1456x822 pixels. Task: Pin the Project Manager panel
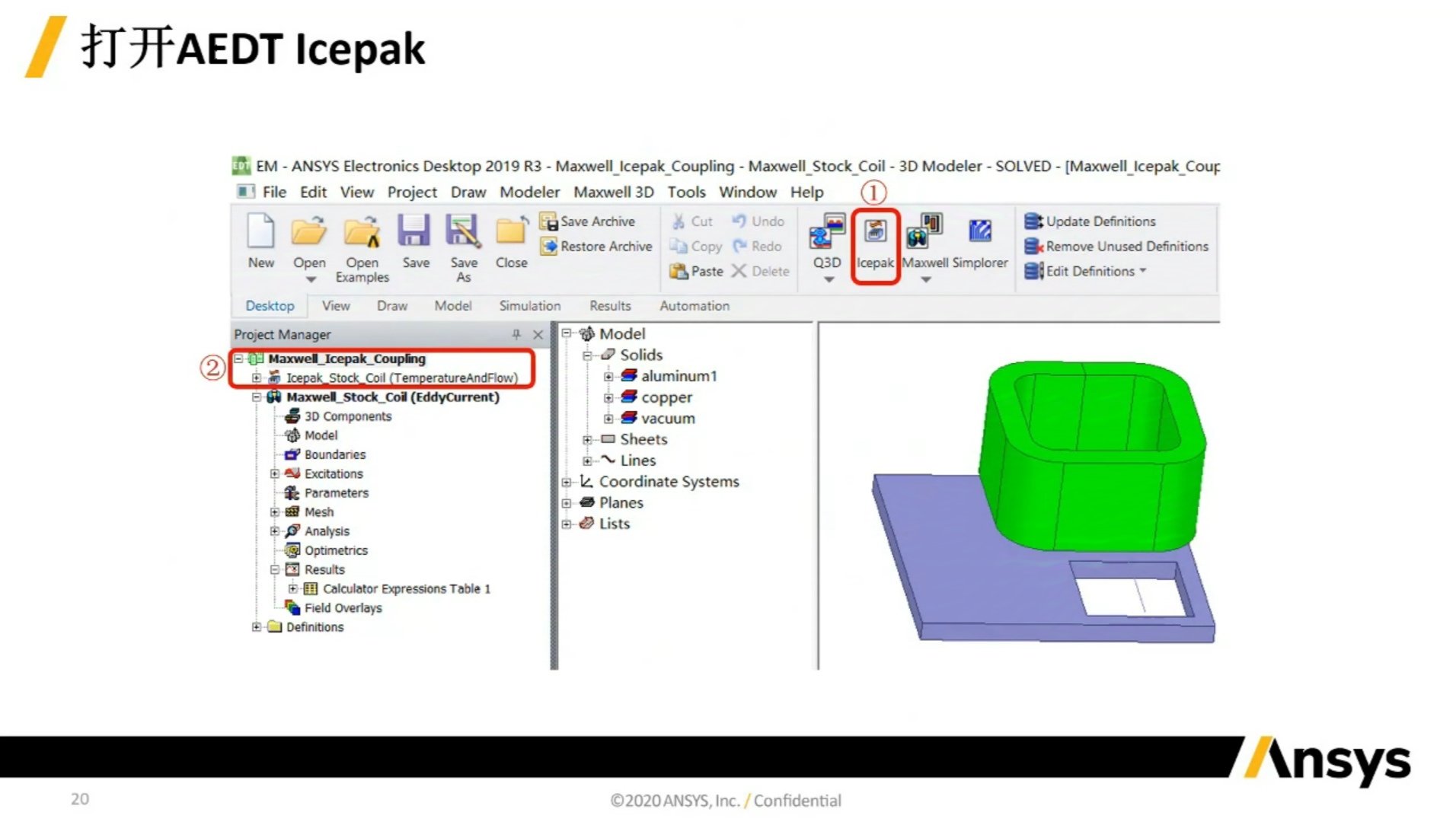click(x=516, y=335)
